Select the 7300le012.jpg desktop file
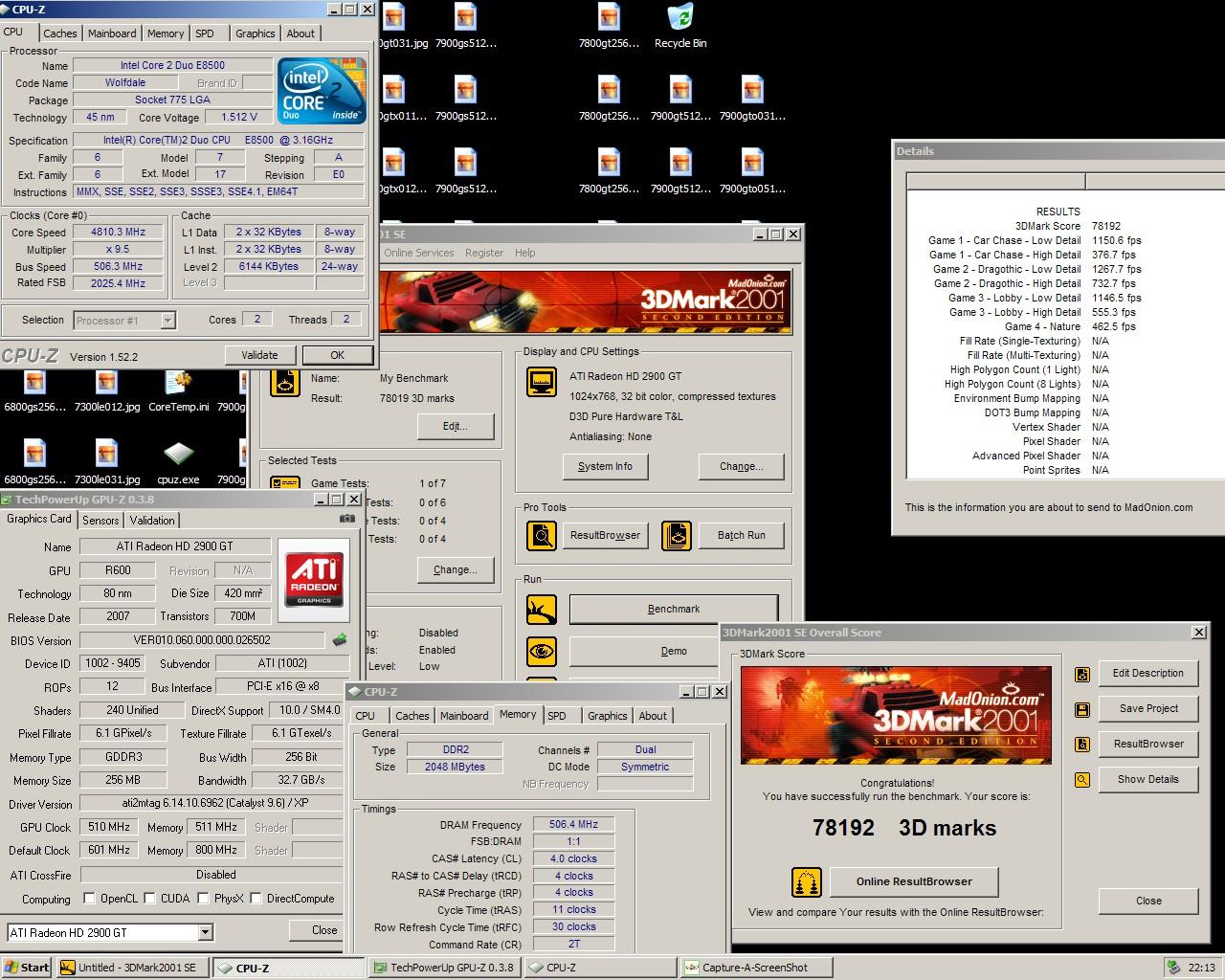Image resolution: width=1225 pixels, height=980 pixels. (x=106, y=390)
